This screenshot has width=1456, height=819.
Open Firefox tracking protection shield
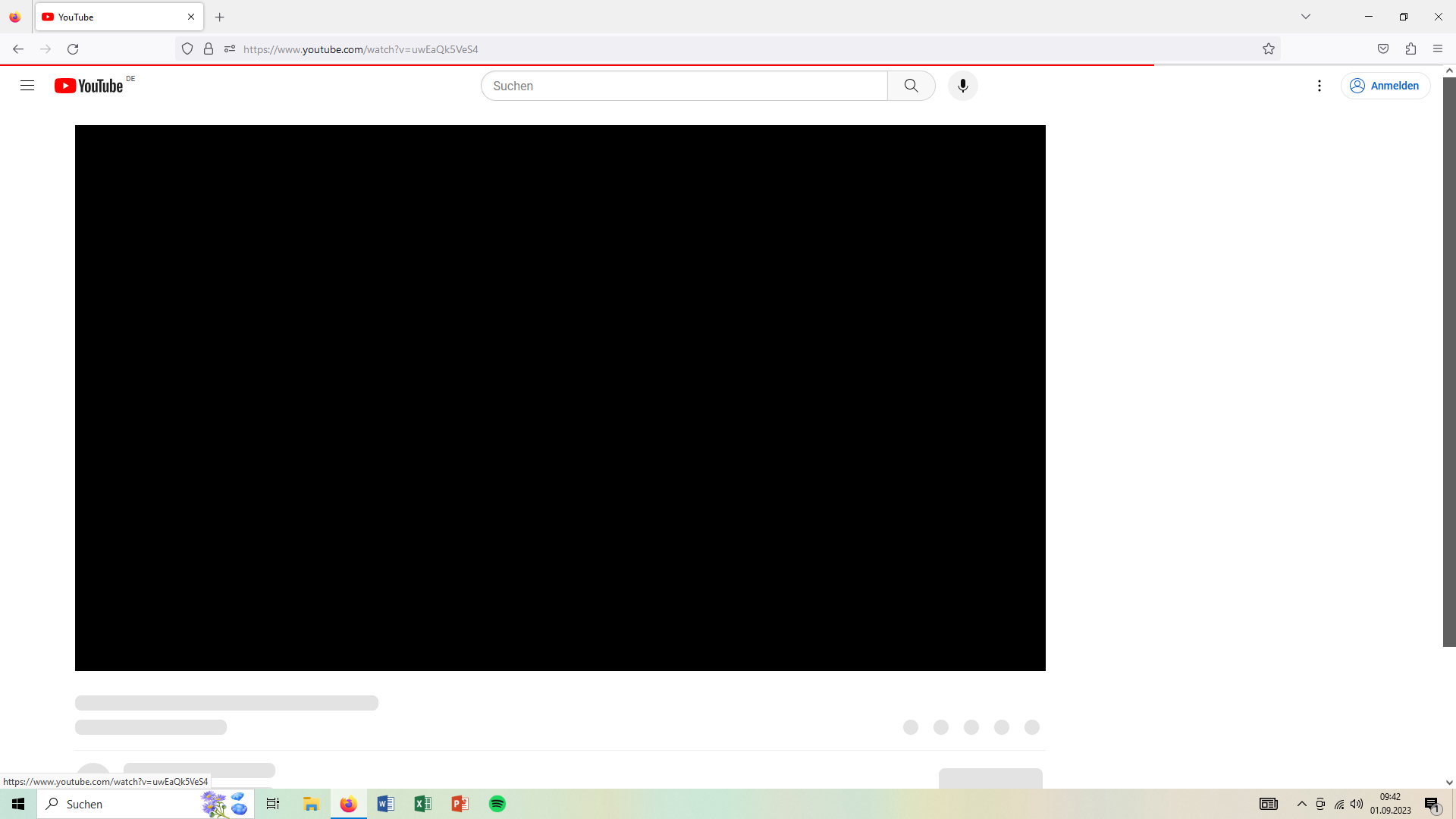coord(187,49)
